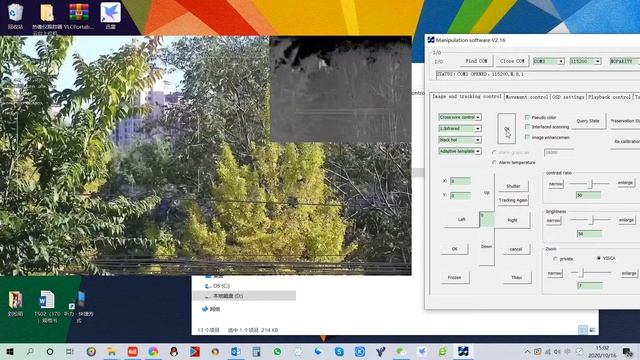Switch to Image and tracking control tab
This screenshot has height=360, width=640.
(x=467, y=97)
